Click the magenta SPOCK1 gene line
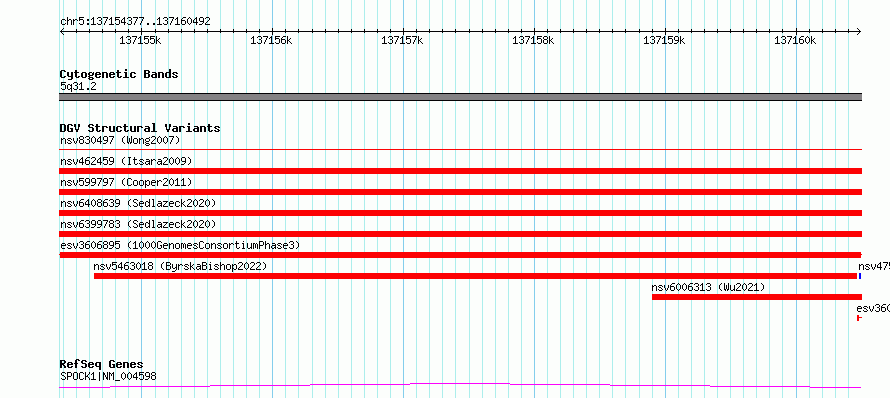 coord(460,386)
